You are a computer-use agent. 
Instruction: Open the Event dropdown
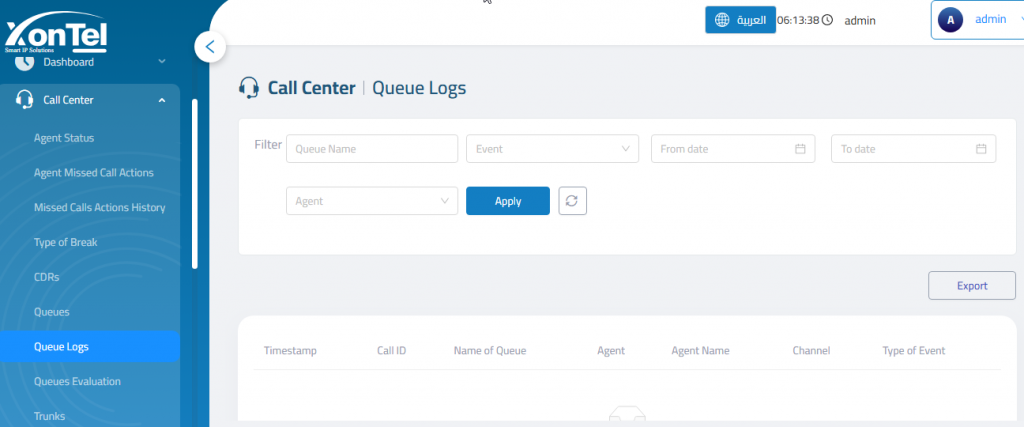click(x=552, y=149)
